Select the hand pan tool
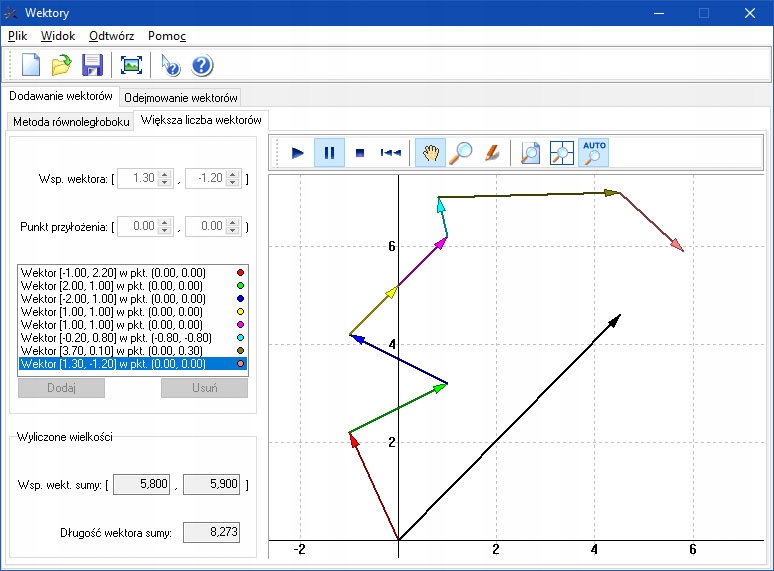The image size is (774, 571). pyautogui.click(x=431, y=153)
